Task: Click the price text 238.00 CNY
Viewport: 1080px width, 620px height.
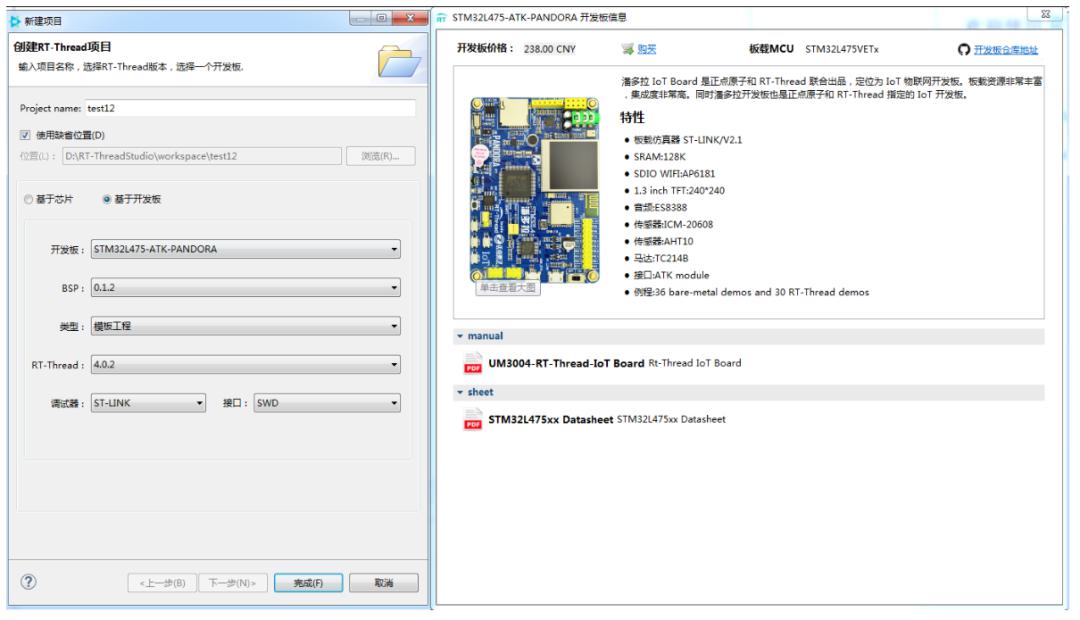Action: tap(550, 49)
